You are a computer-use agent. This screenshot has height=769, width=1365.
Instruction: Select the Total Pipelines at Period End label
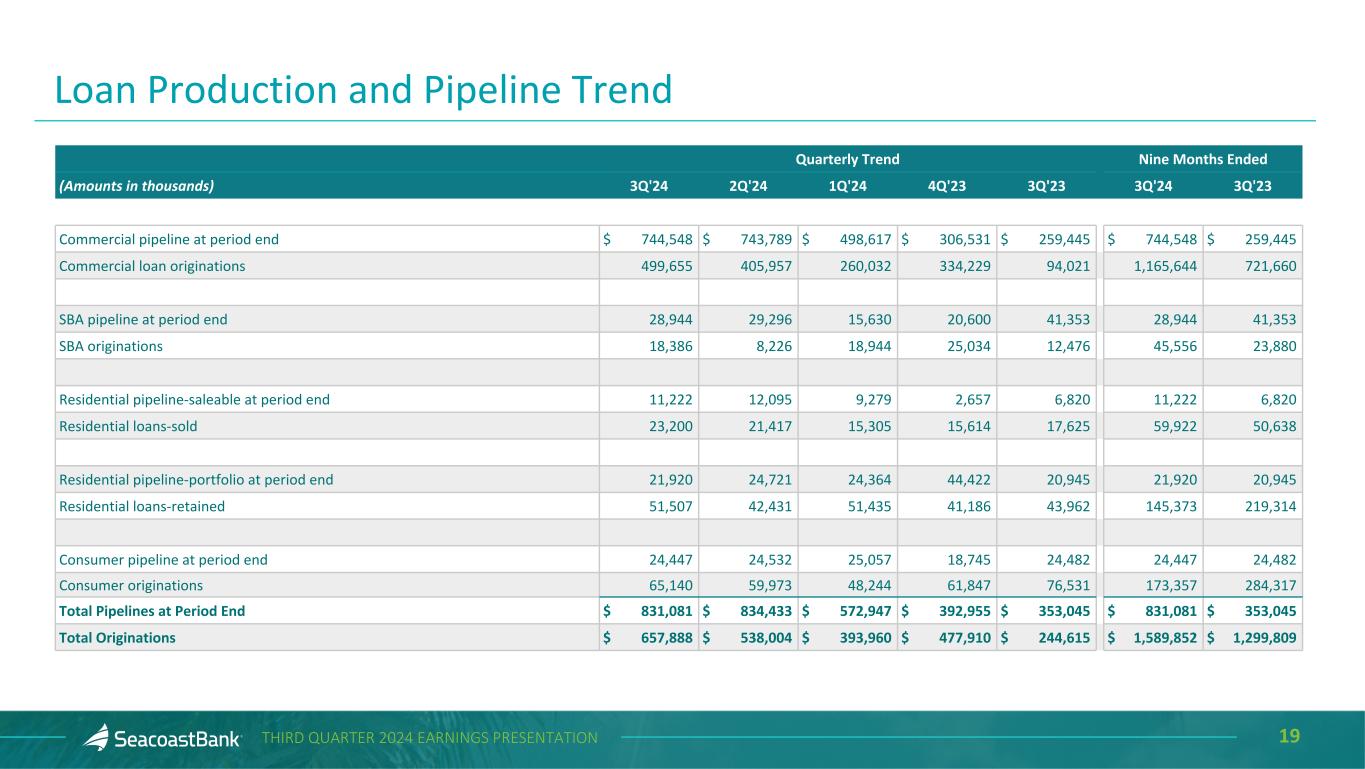tap(152, 611)
